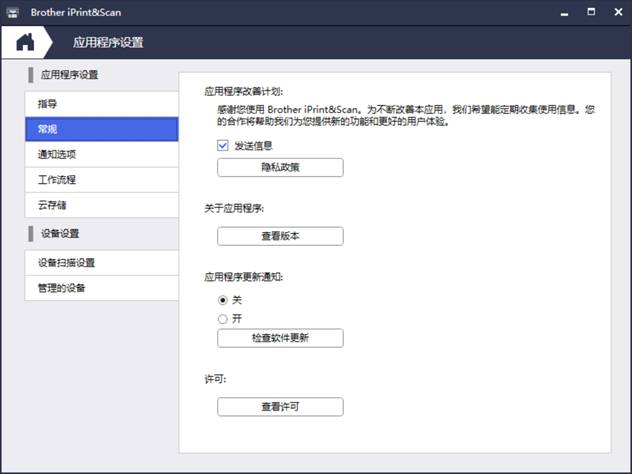Go to the Home screen icon
Image resolution: width=632 pixels, height=474 pixels.
(25, 42)
